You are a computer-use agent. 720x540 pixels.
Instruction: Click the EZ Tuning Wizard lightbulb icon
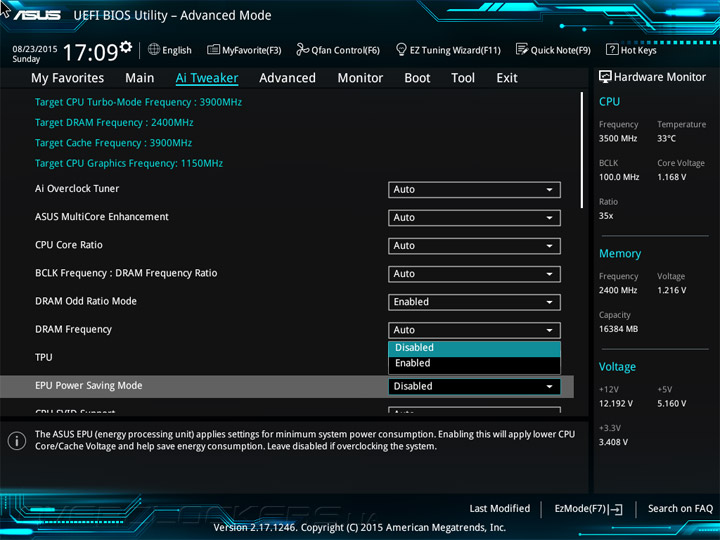(401, 49)
